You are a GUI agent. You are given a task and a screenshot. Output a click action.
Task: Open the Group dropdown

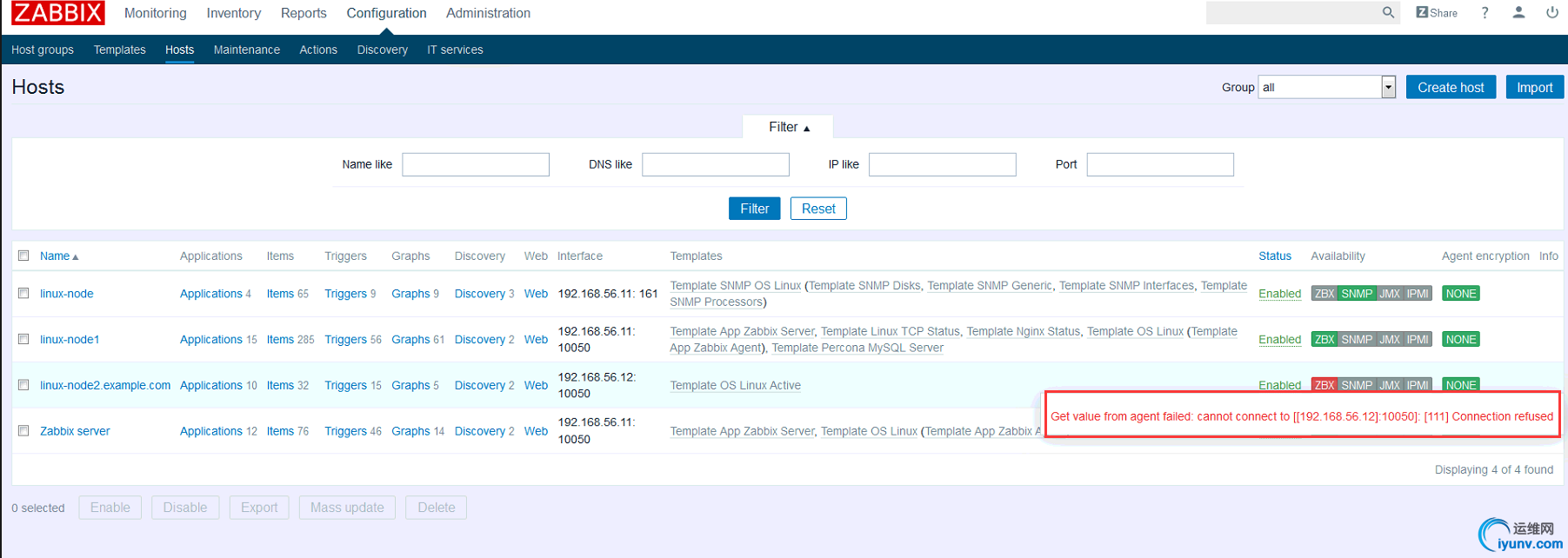(x=1327, y=87)
